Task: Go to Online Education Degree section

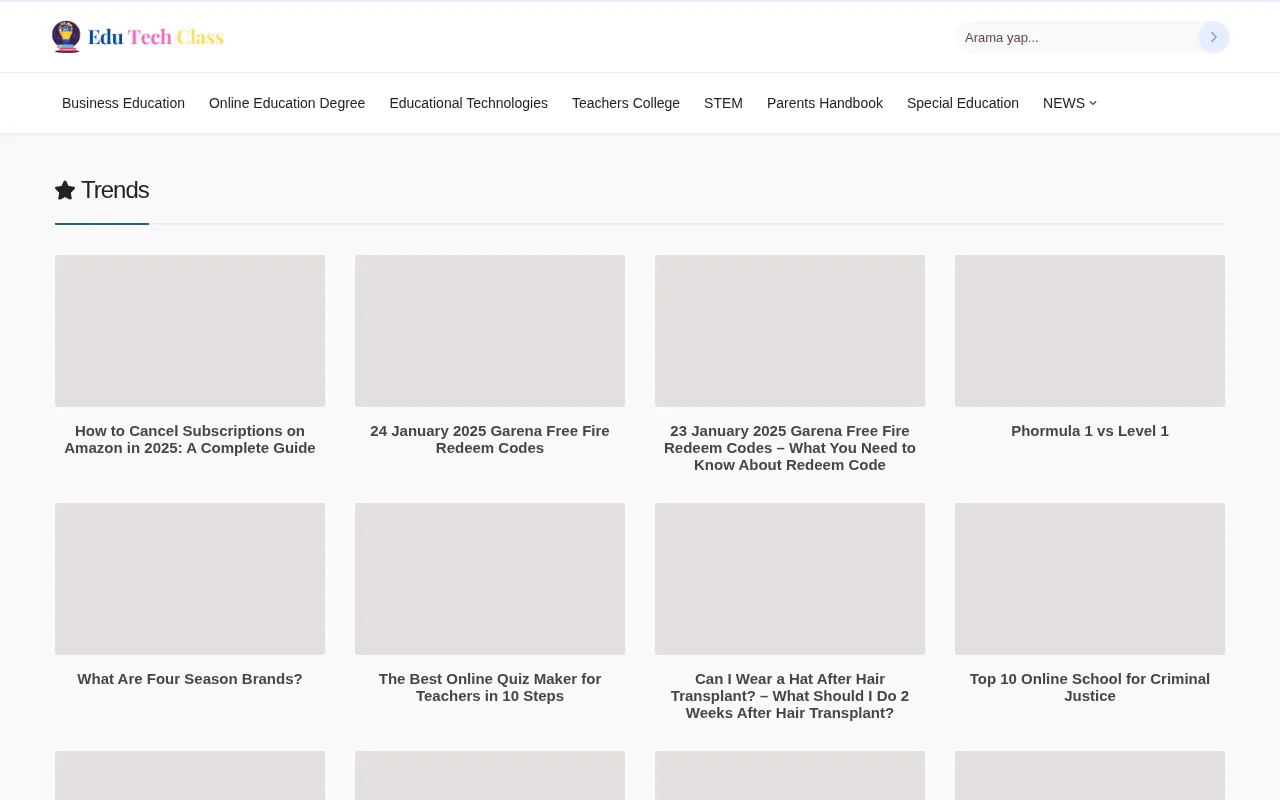Action: click(287, 103)
